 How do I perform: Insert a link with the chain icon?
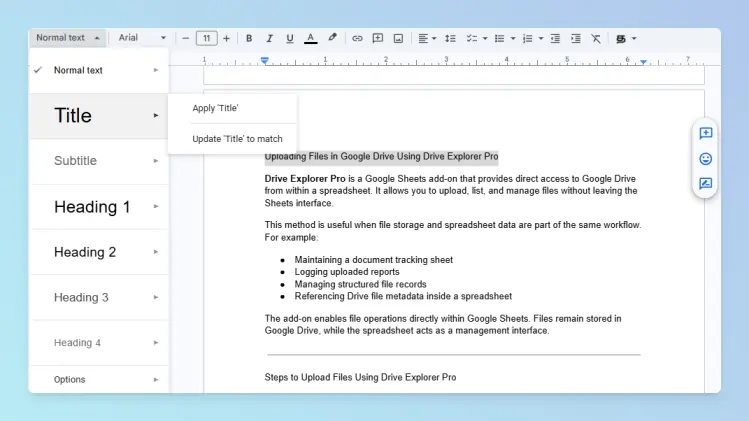(x=357, y=38)
